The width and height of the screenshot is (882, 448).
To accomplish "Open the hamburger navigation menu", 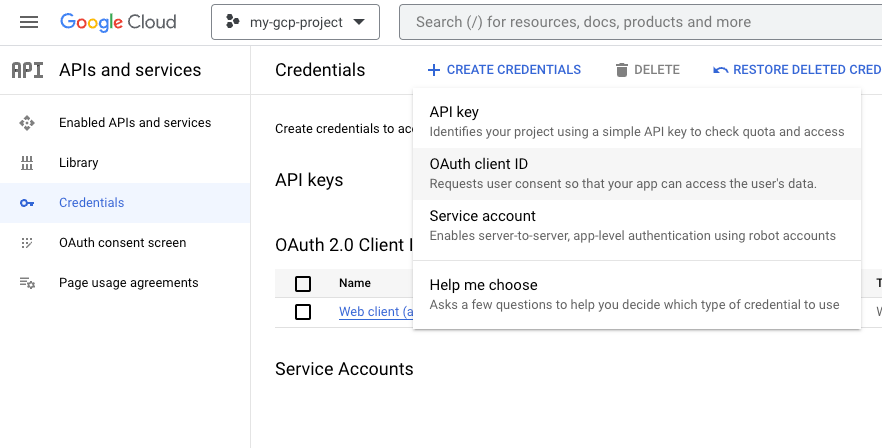I will (28, 22).
